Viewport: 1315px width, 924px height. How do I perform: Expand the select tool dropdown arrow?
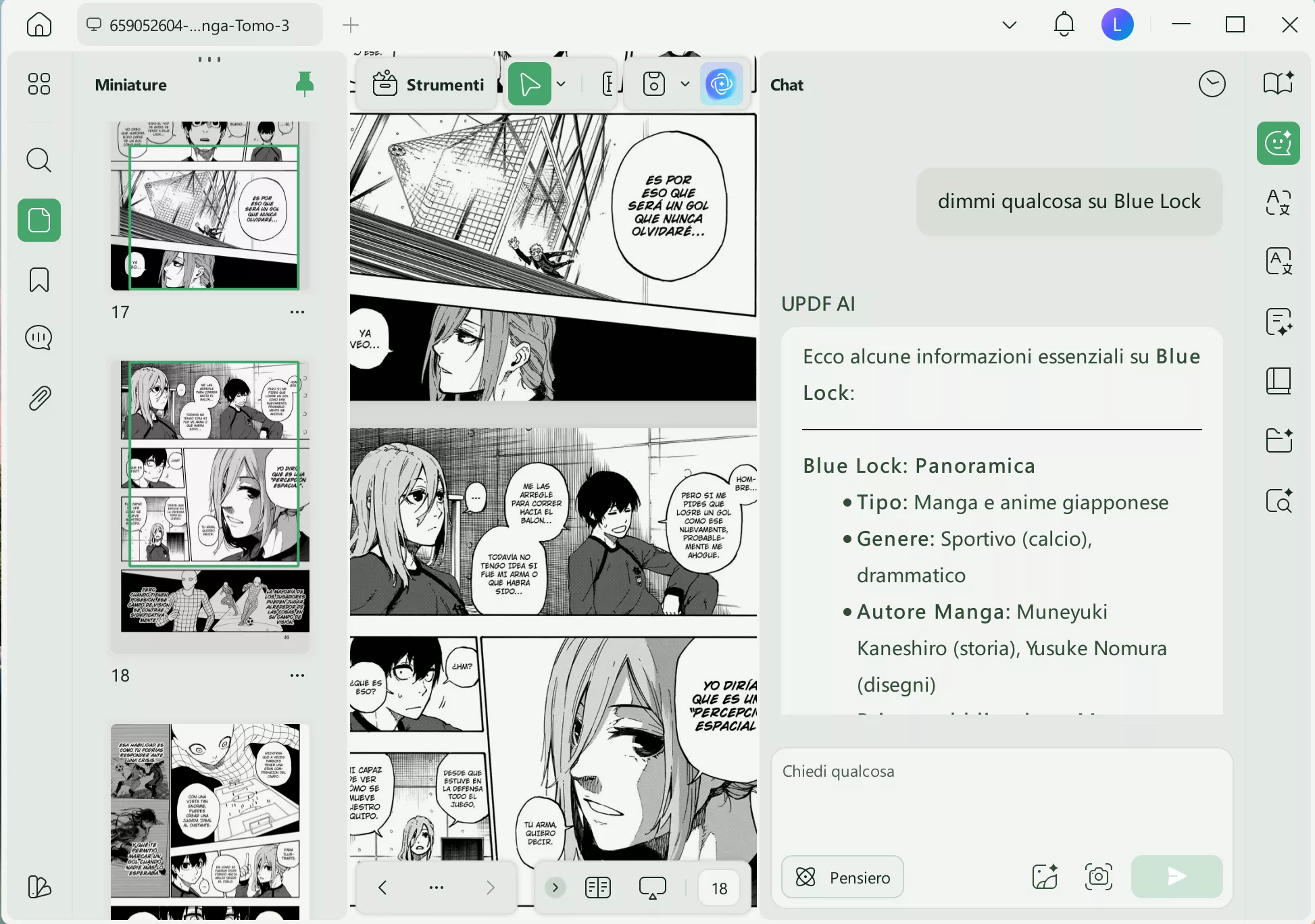pyautogui.click(x=561, y=84)
